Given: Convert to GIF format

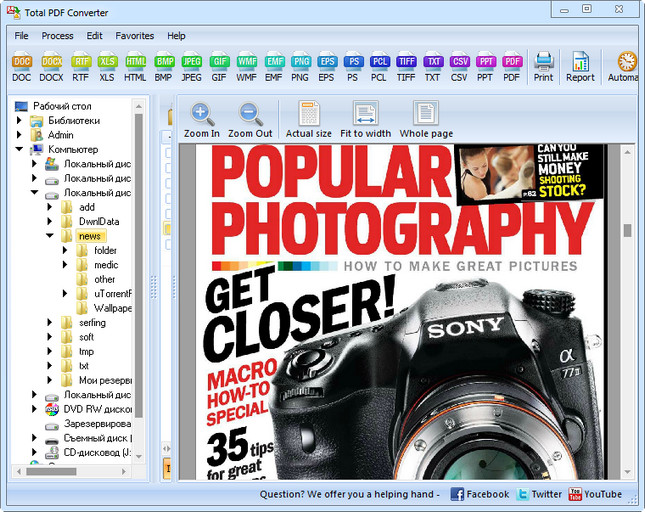Looking at the screenshot, I should coord(219,68).
